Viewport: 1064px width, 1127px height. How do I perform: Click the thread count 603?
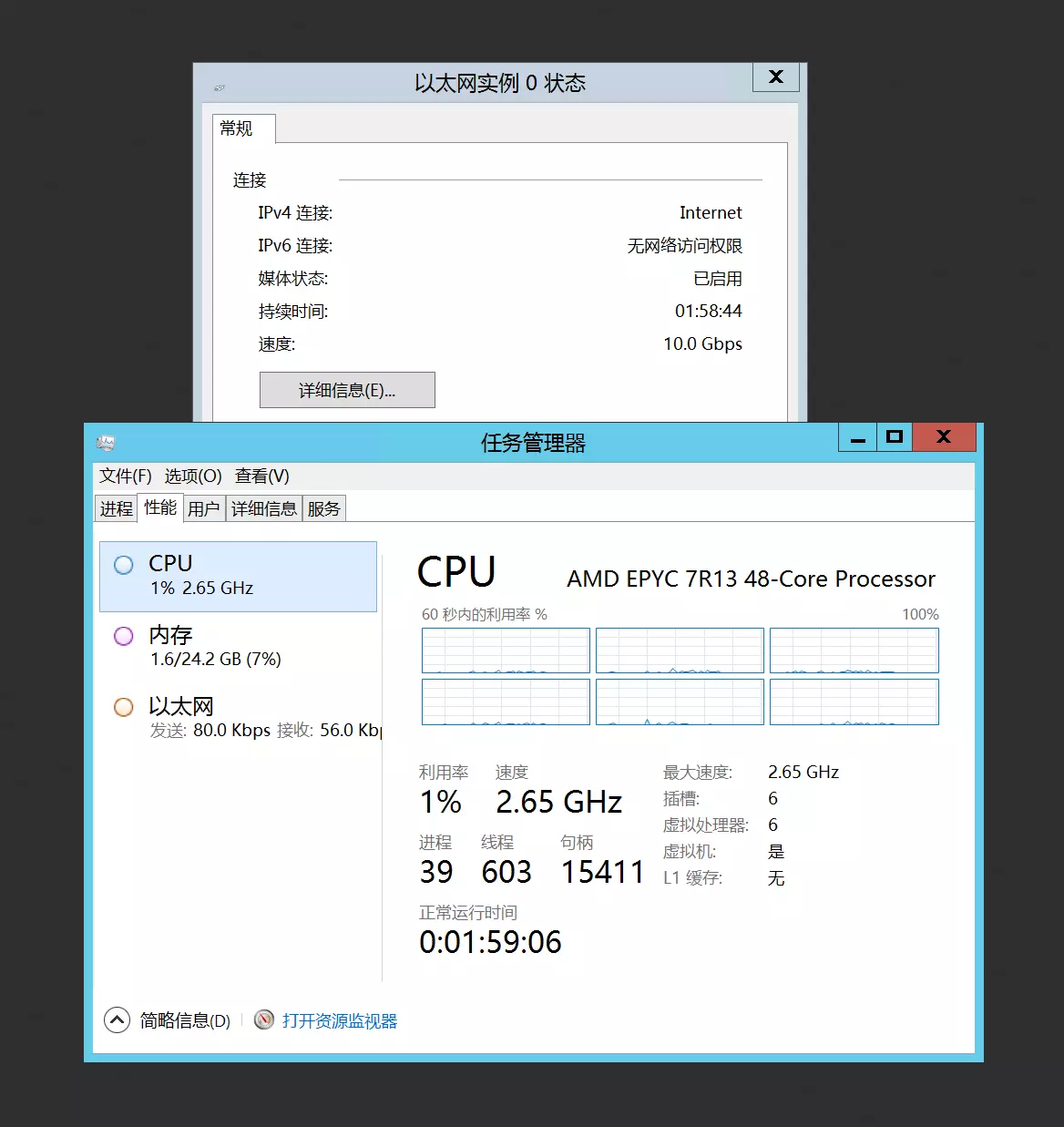coord(506,872)
